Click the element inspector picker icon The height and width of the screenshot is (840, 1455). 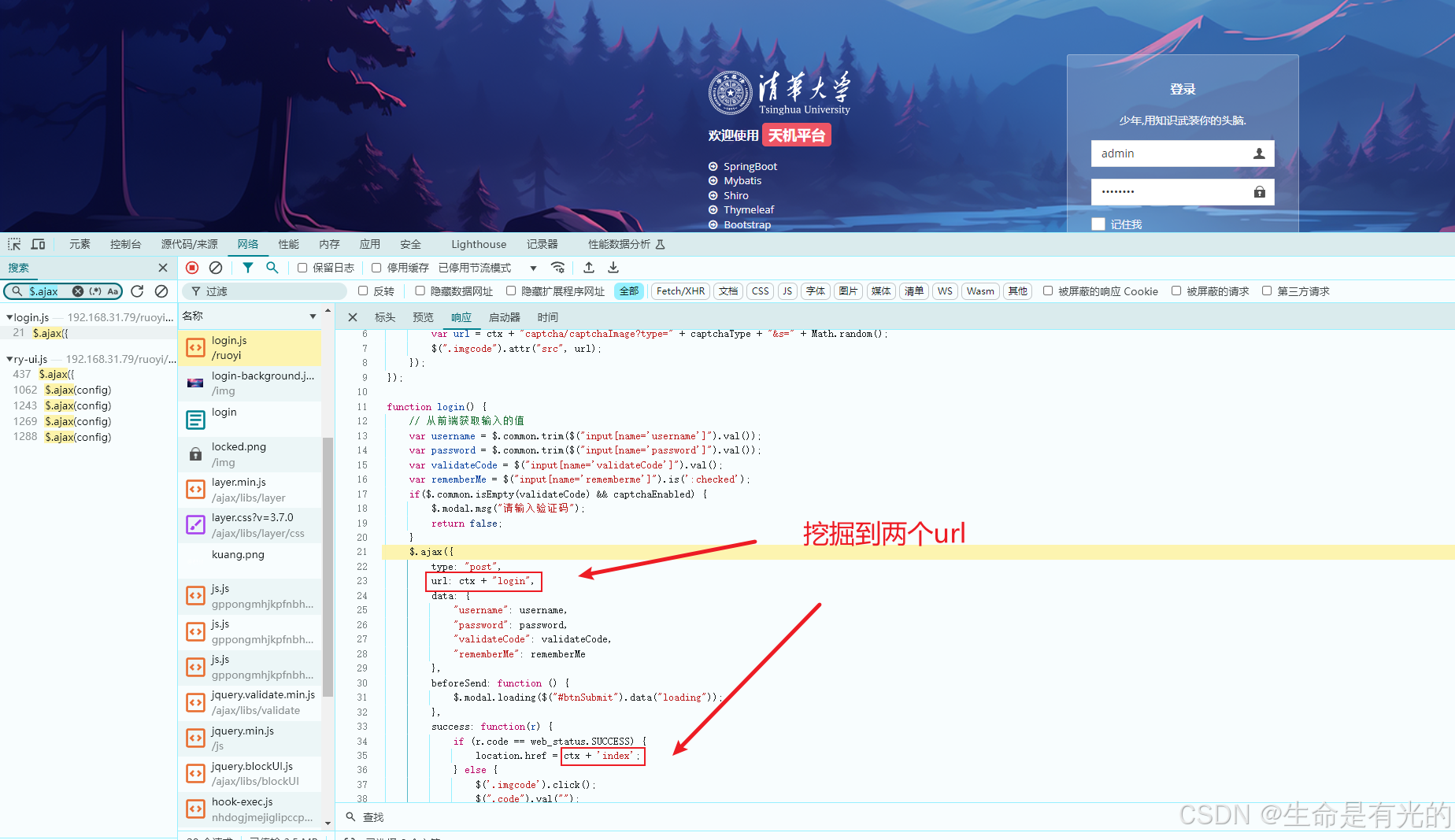click(x=14, y=244)
